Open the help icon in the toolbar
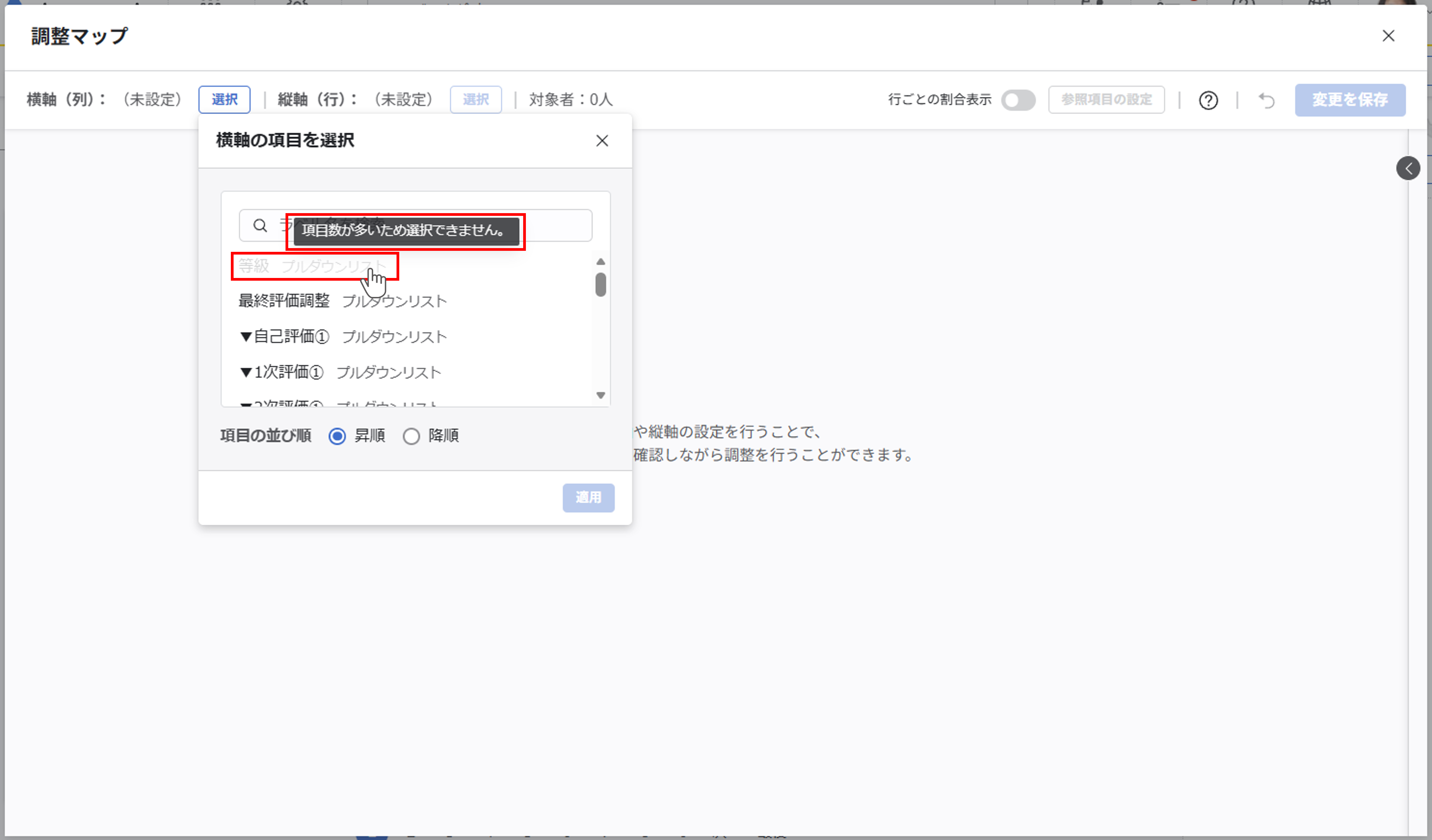The width and height of the screenshot is (1432, 840). pos(1208,100)
